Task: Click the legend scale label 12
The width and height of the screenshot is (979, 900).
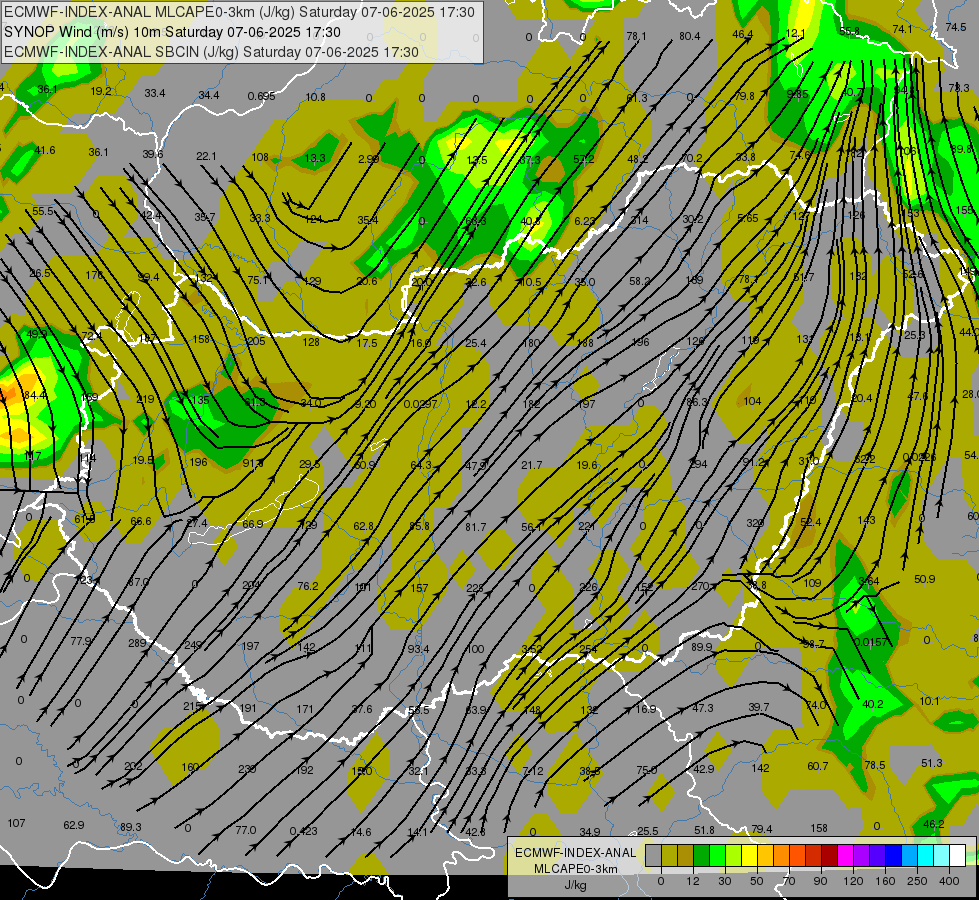Action: 693,881
